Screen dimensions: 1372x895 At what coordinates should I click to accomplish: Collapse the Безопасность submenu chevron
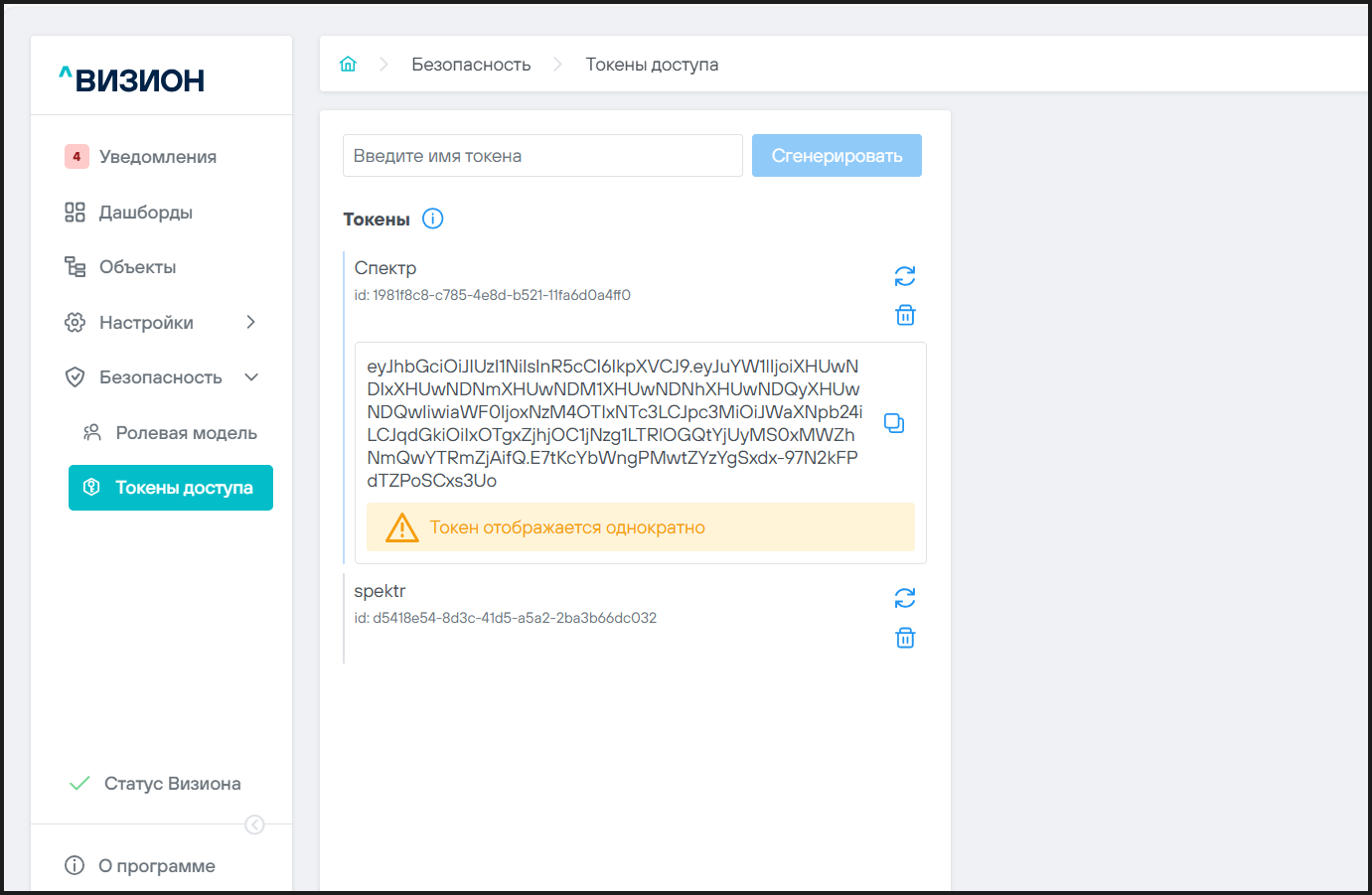pyautogui.click(x=251, y=376)
